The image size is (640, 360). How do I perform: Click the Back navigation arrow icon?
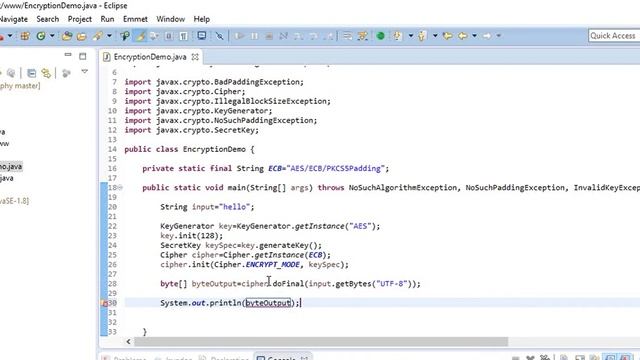tap(462, 36)
